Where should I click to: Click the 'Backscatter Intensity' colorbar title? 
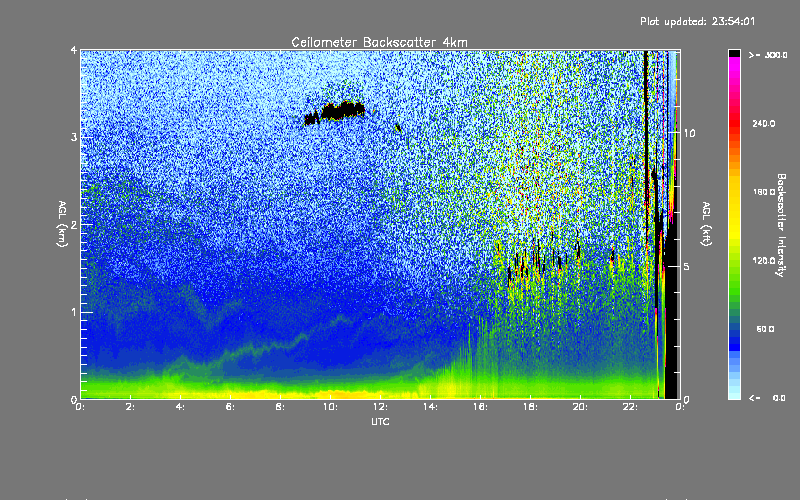781,225
